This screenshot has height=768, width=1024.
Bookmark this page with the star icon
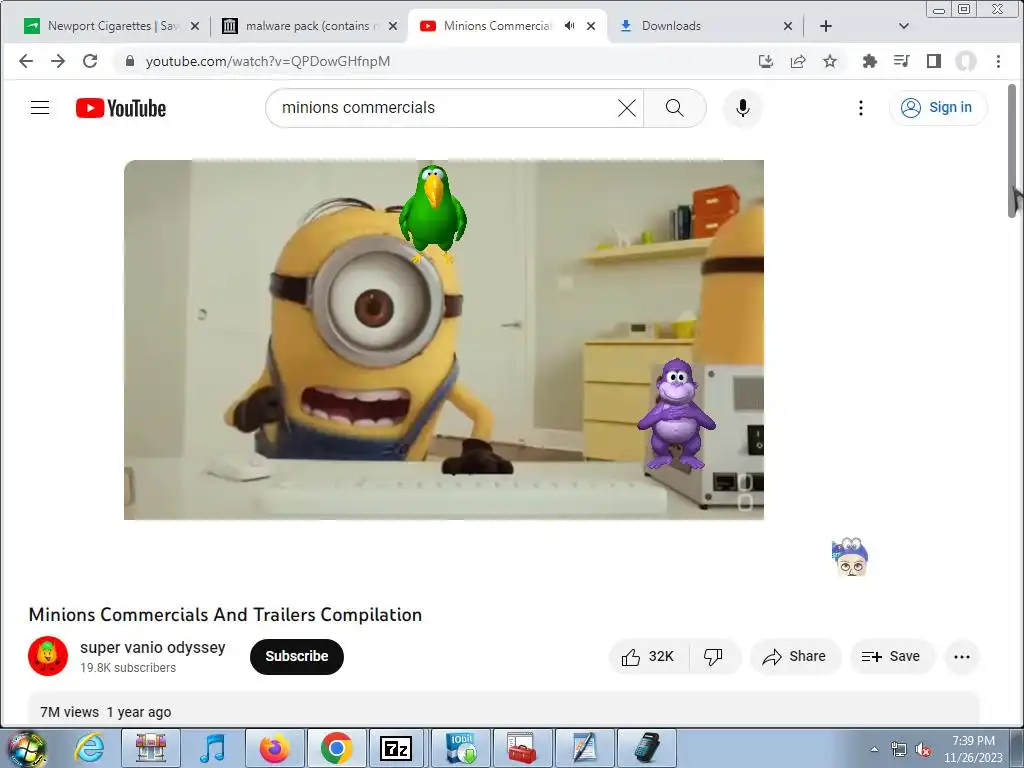pos(829,61)
